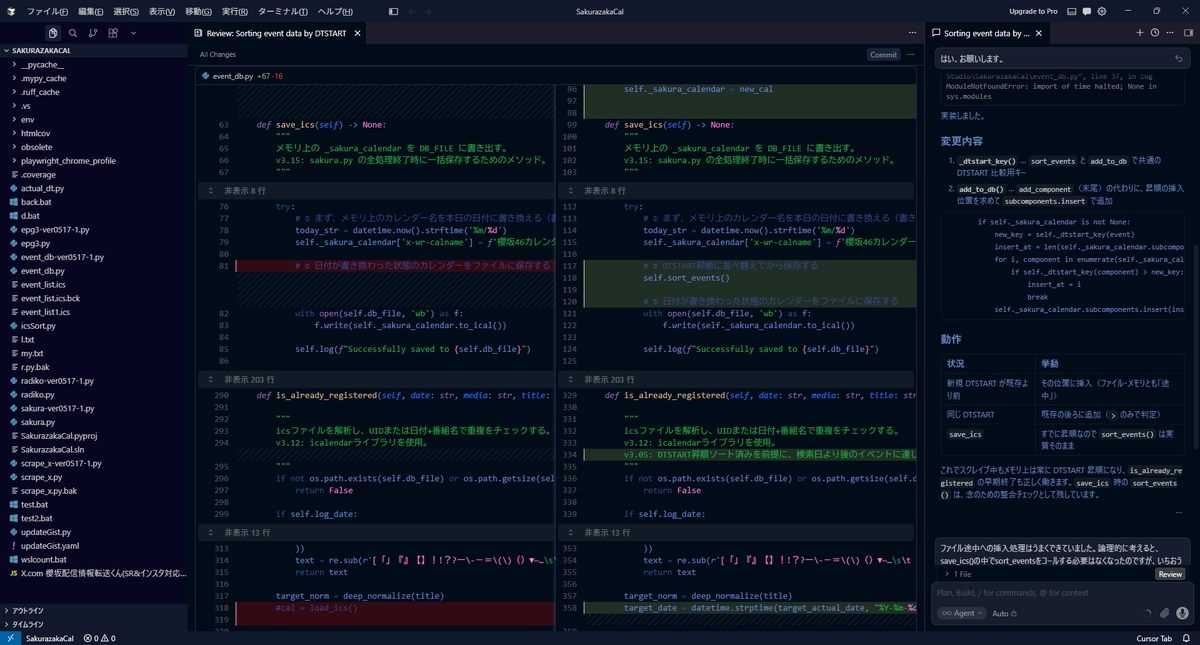
Task: Open the ターミナル(T) menu
Action: point(283,11)
